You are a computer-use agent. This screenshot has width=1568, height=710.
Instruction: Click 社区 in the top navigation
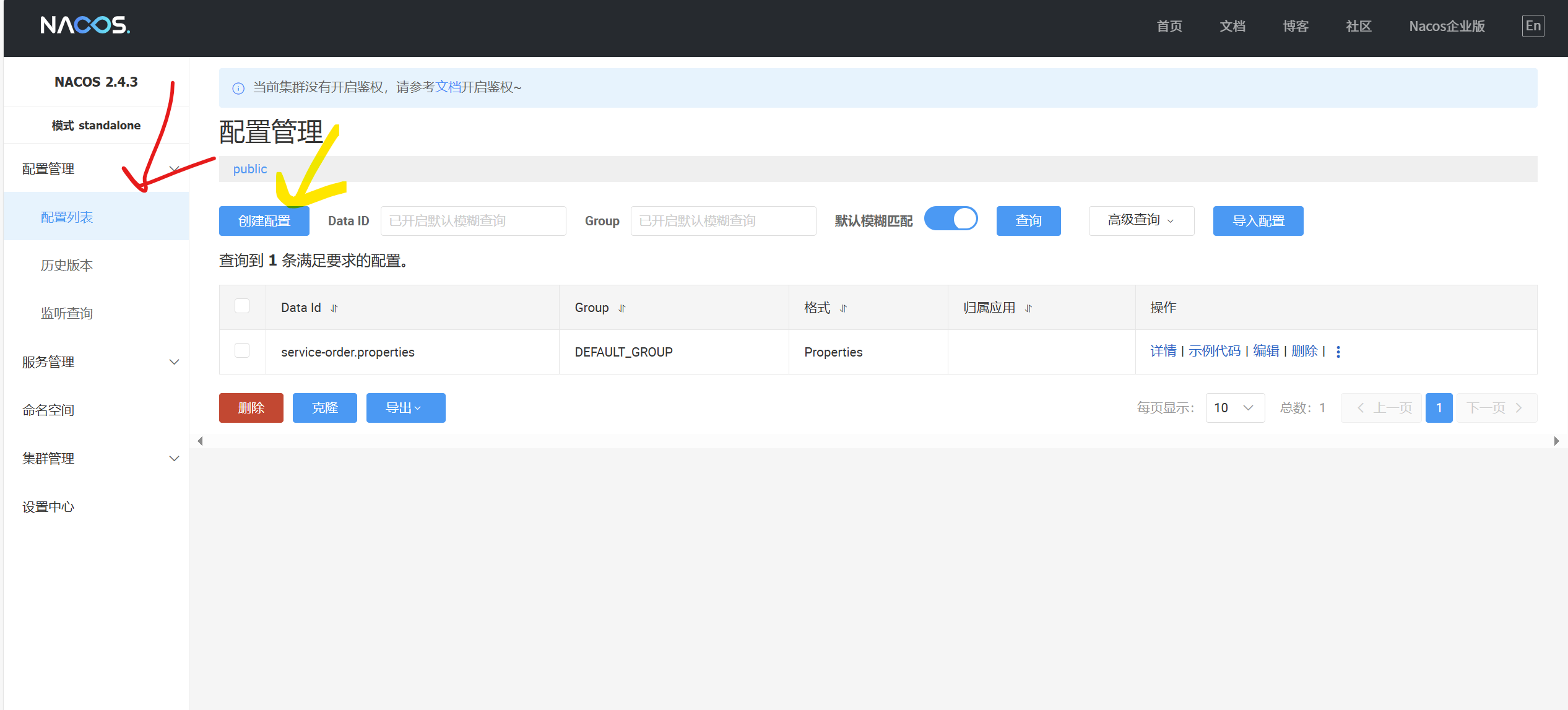click(x=1359, y=27)
